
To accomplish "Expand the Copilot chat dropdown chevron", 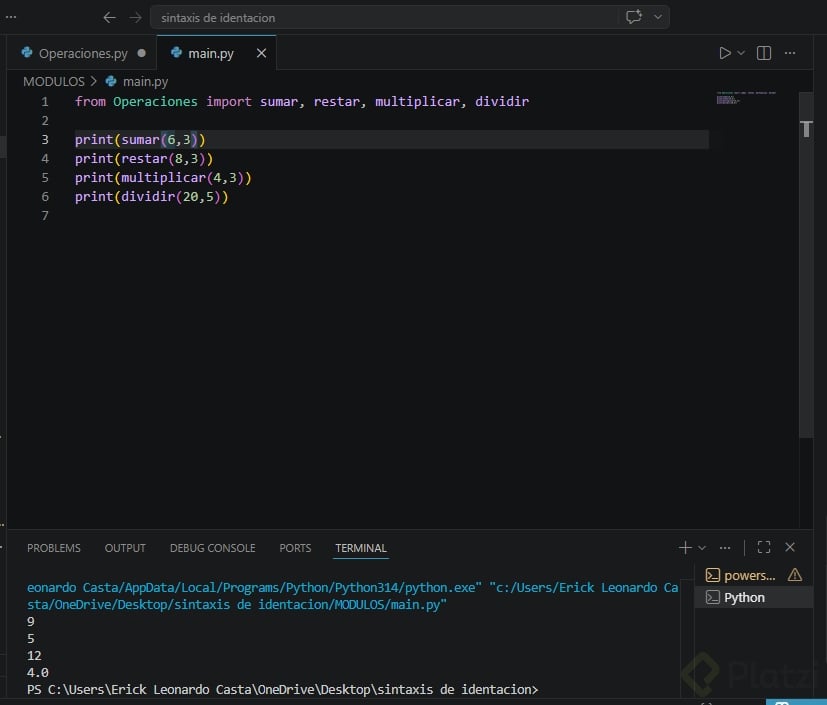I will click(x=657, y=17).
